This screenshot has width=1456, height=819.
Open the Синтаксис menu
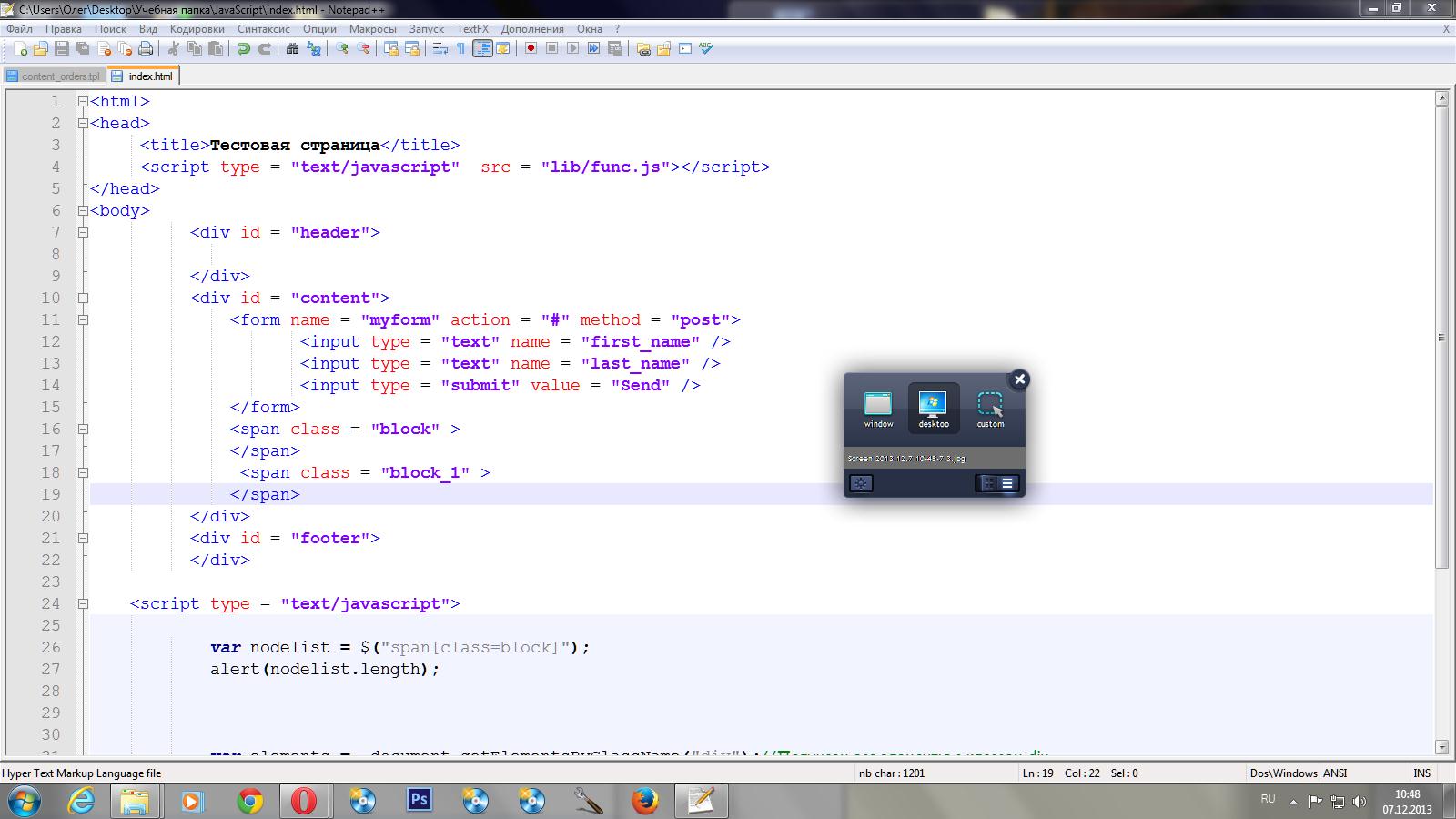coord(264,28)
